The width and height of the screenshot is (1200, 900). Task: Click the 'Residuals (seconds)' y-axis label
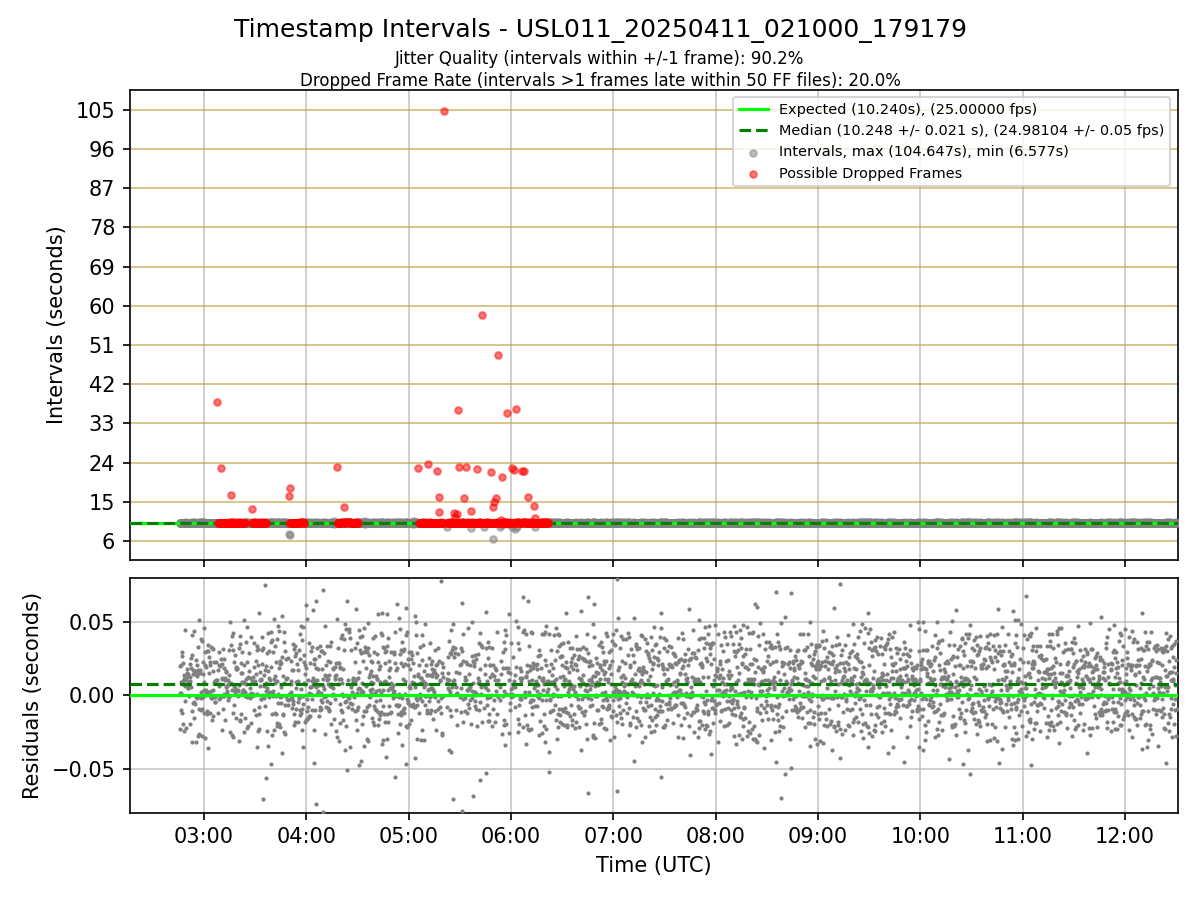click(32, 696)
